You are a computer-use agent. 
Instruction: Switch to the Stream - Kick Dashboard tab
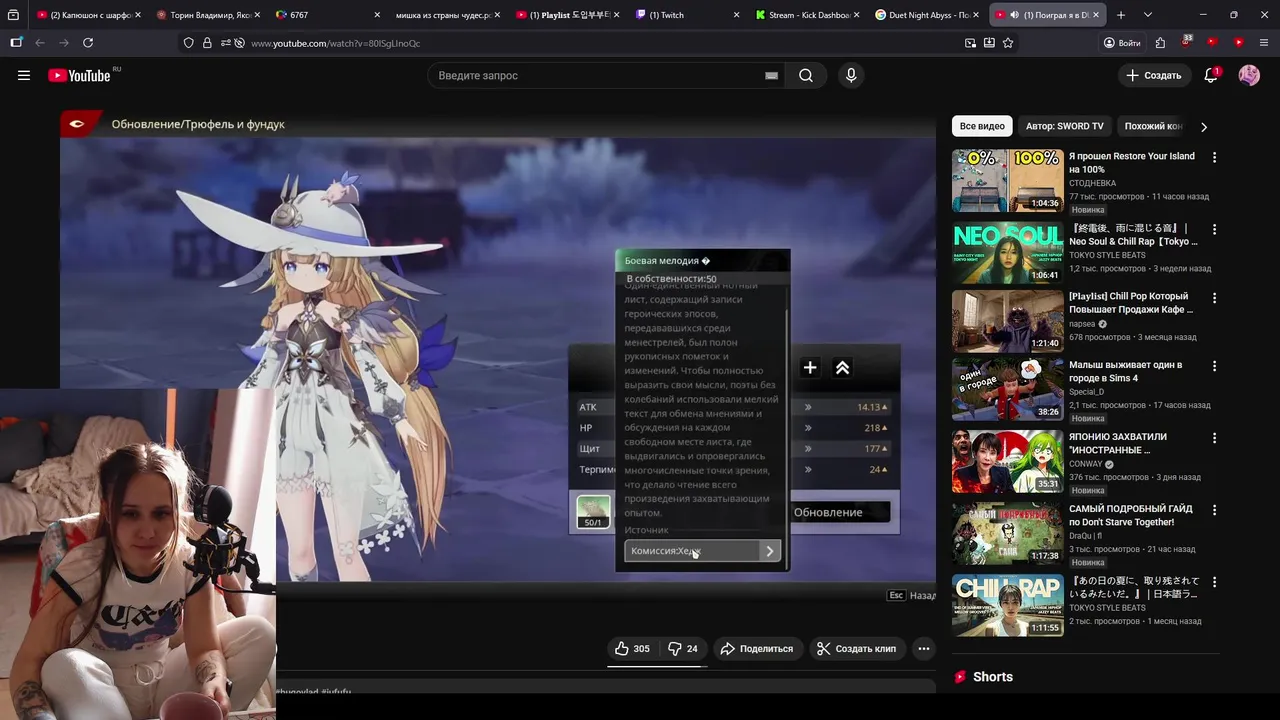(808, 15)
